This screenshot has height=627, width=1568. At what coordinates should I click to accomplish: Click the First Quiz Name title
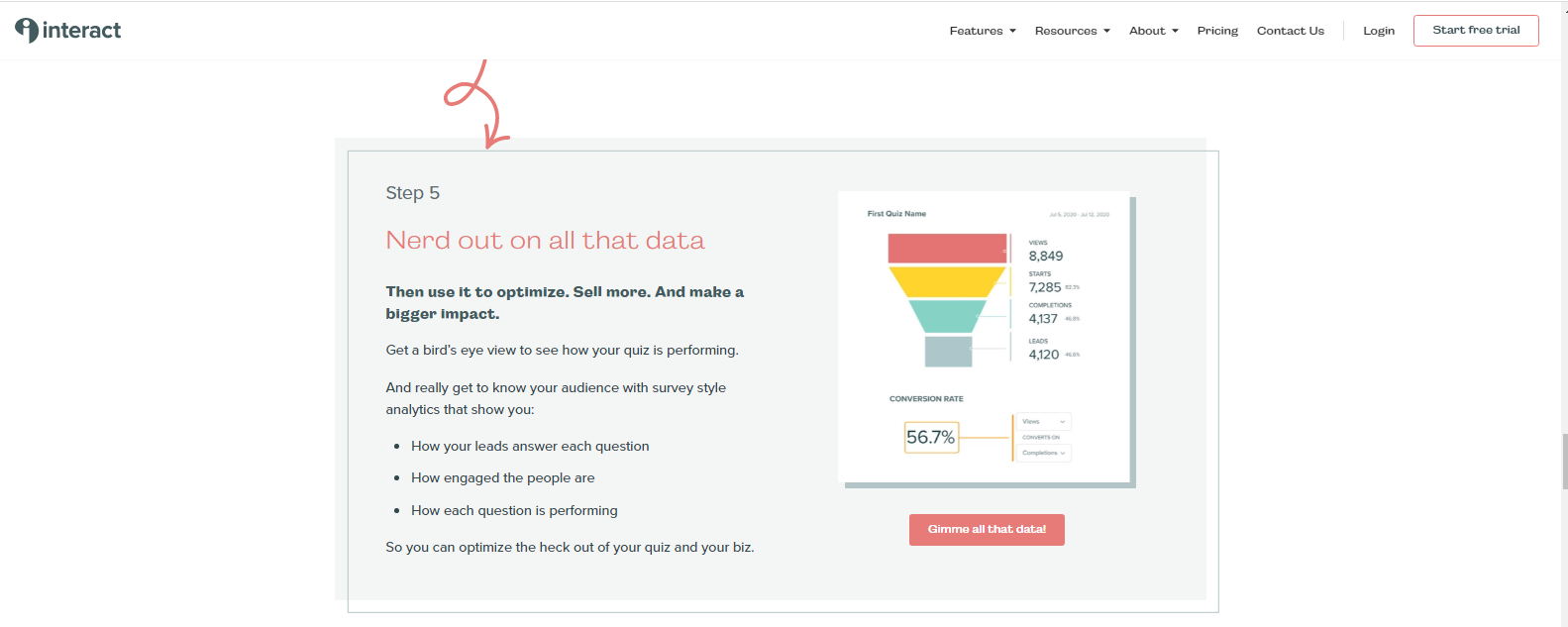pyautogui.click(x=896, y=214)
